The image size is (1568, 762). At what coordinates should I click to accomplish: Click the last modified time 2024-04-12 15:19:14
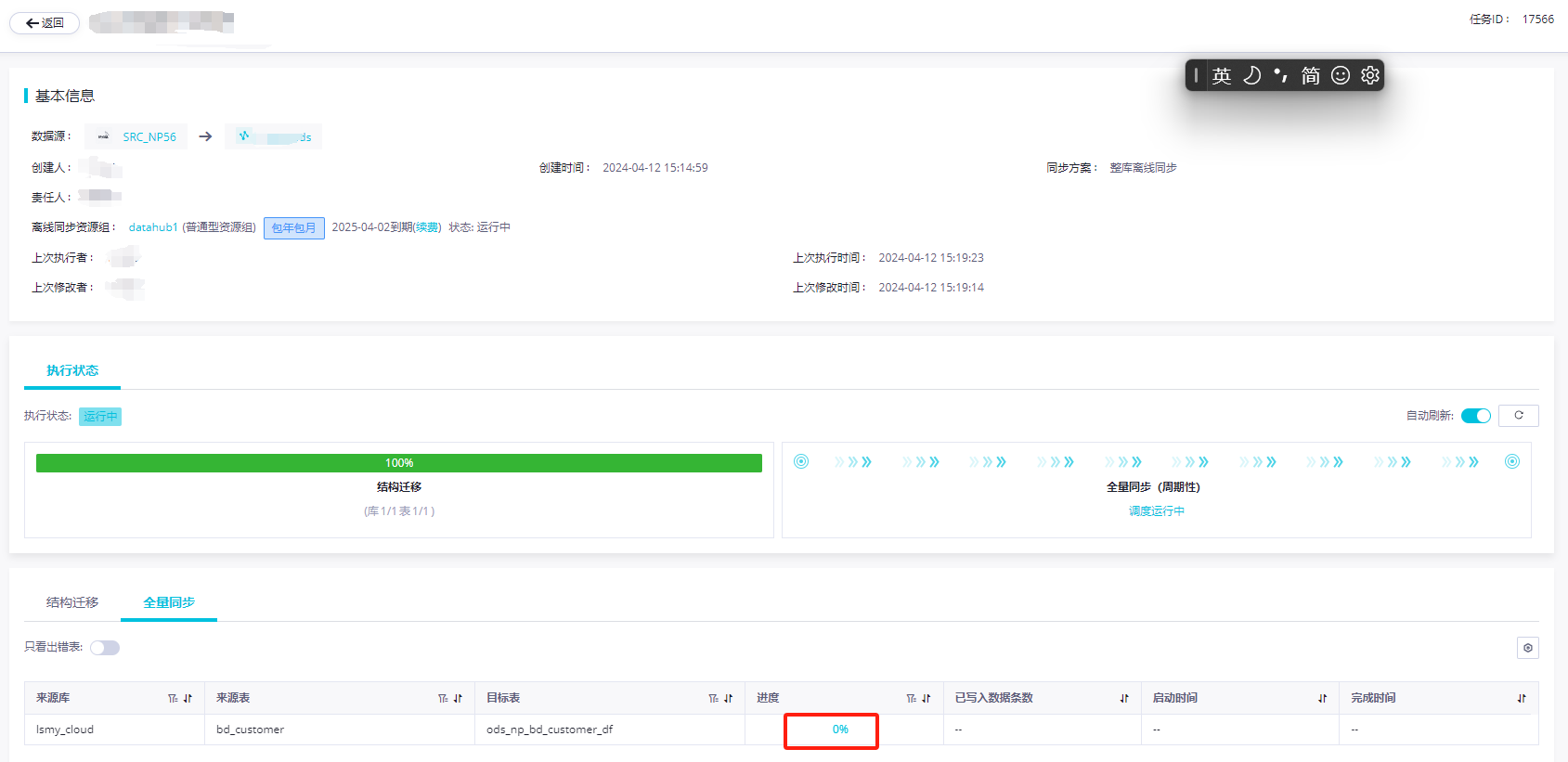(x=931, y=288)
